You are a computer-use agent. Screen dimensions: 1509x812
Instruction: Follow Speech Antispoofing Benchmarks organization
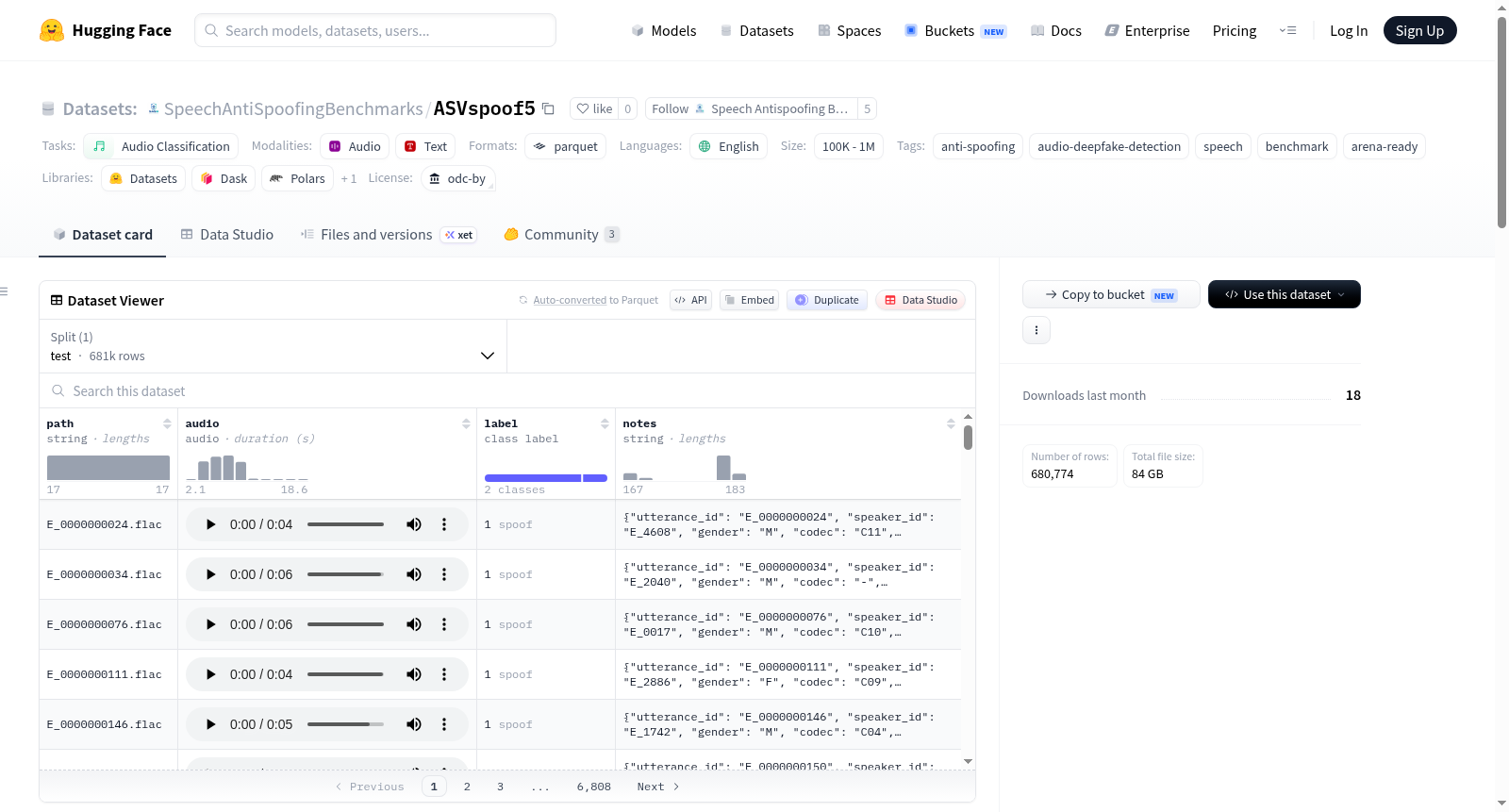coord(750,108)
